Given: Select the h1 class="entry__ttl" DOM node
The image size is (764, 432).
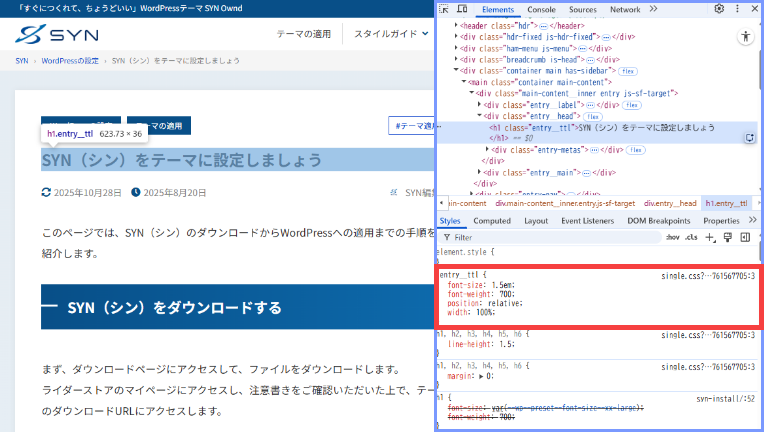Looking at the screenshot, I should click(x=600, y=128).
